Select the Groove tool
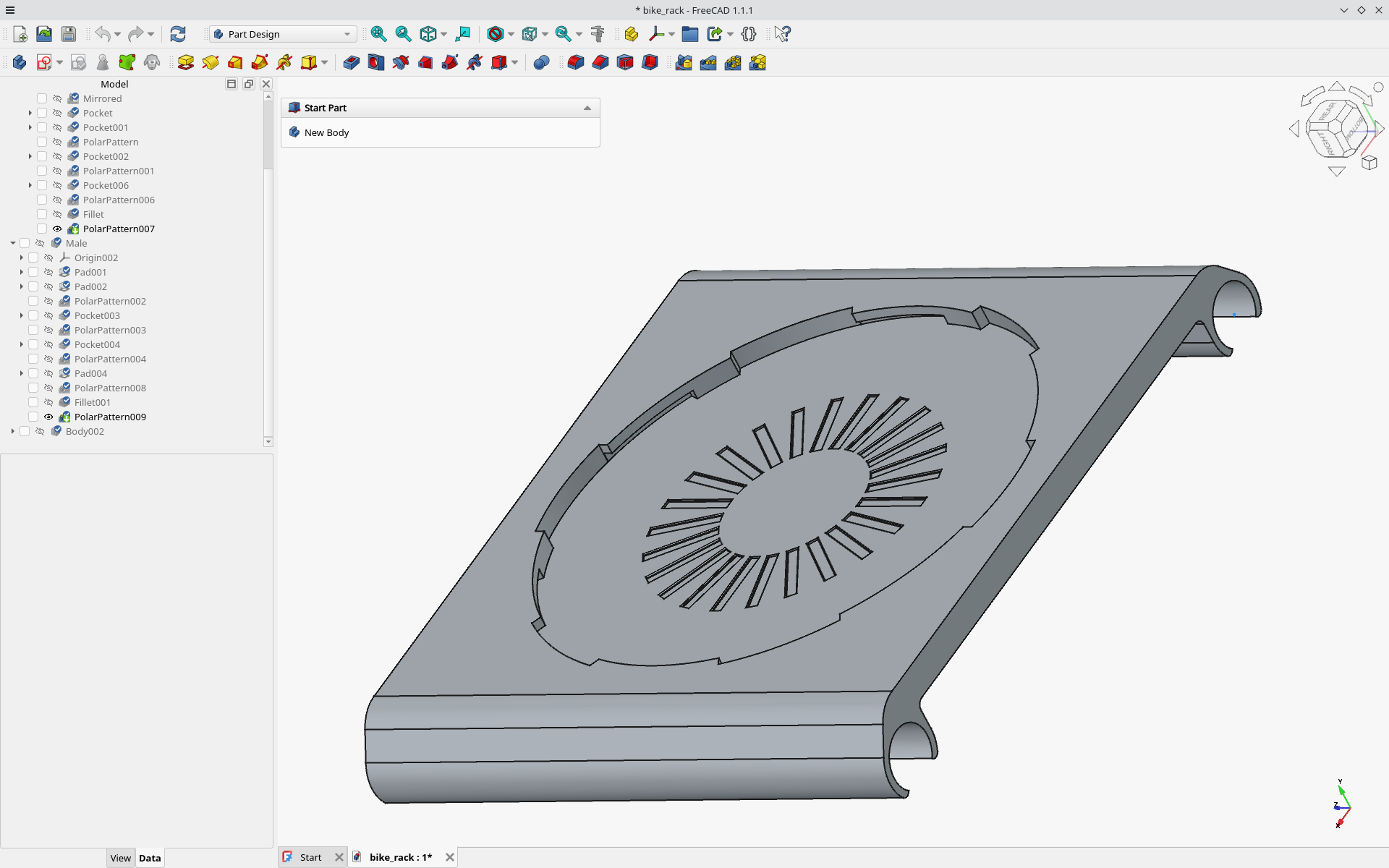The width and height of the screenshot is (1389, 868). click(401, 63)
